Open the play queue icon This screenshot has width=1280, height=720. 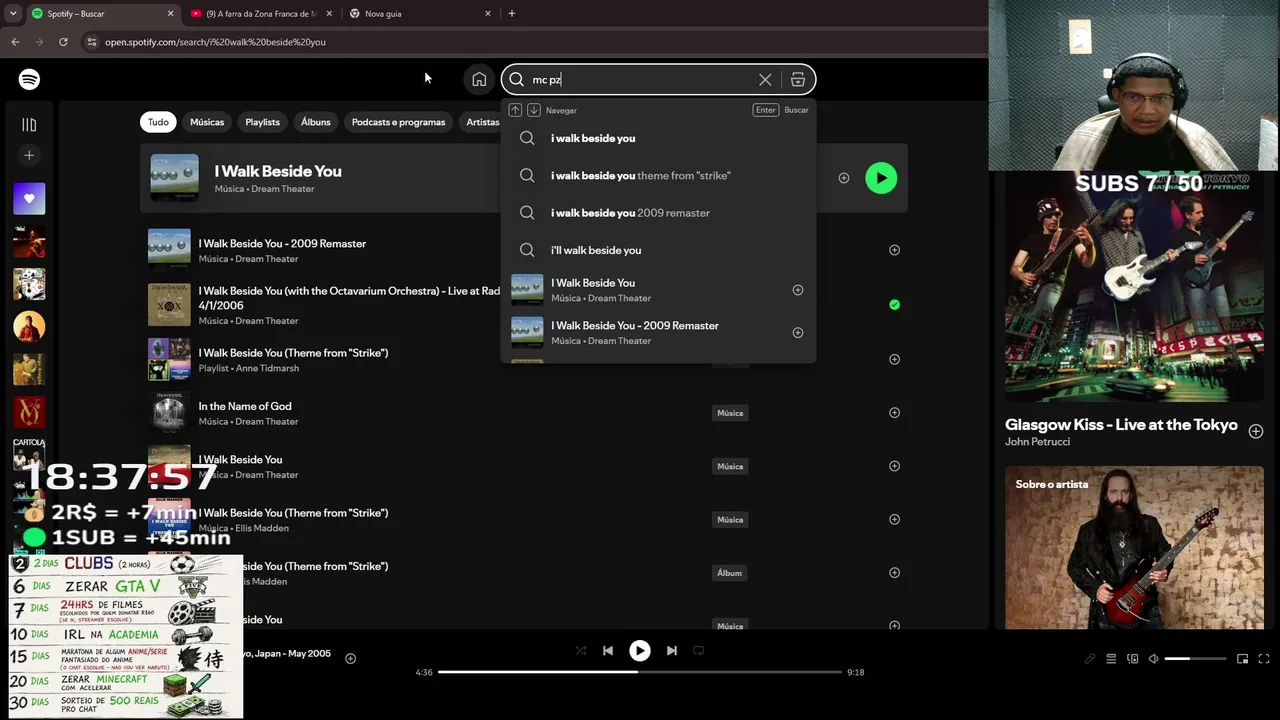[1111, 659]
